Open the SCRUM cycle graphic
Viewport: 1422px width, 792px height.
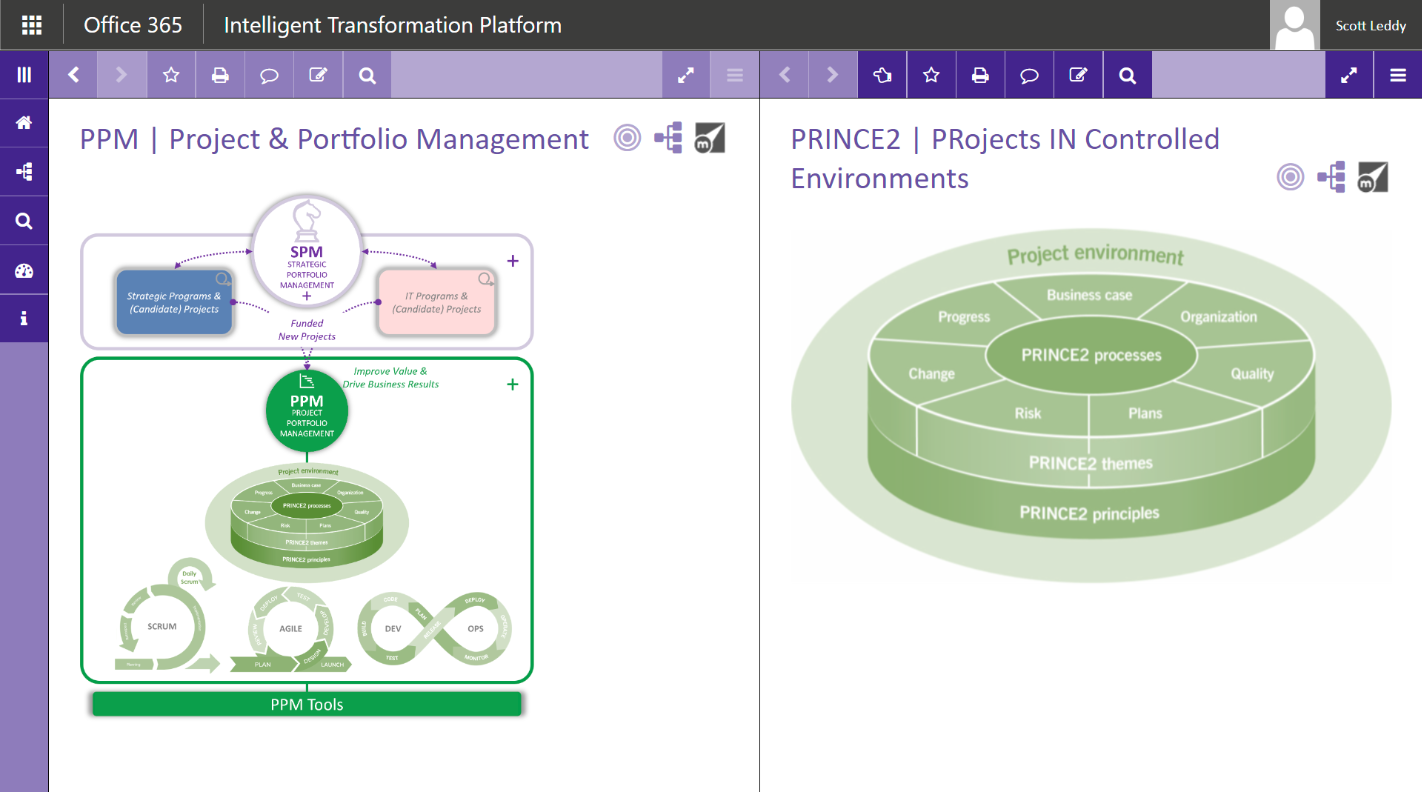[x=167, y=617]
